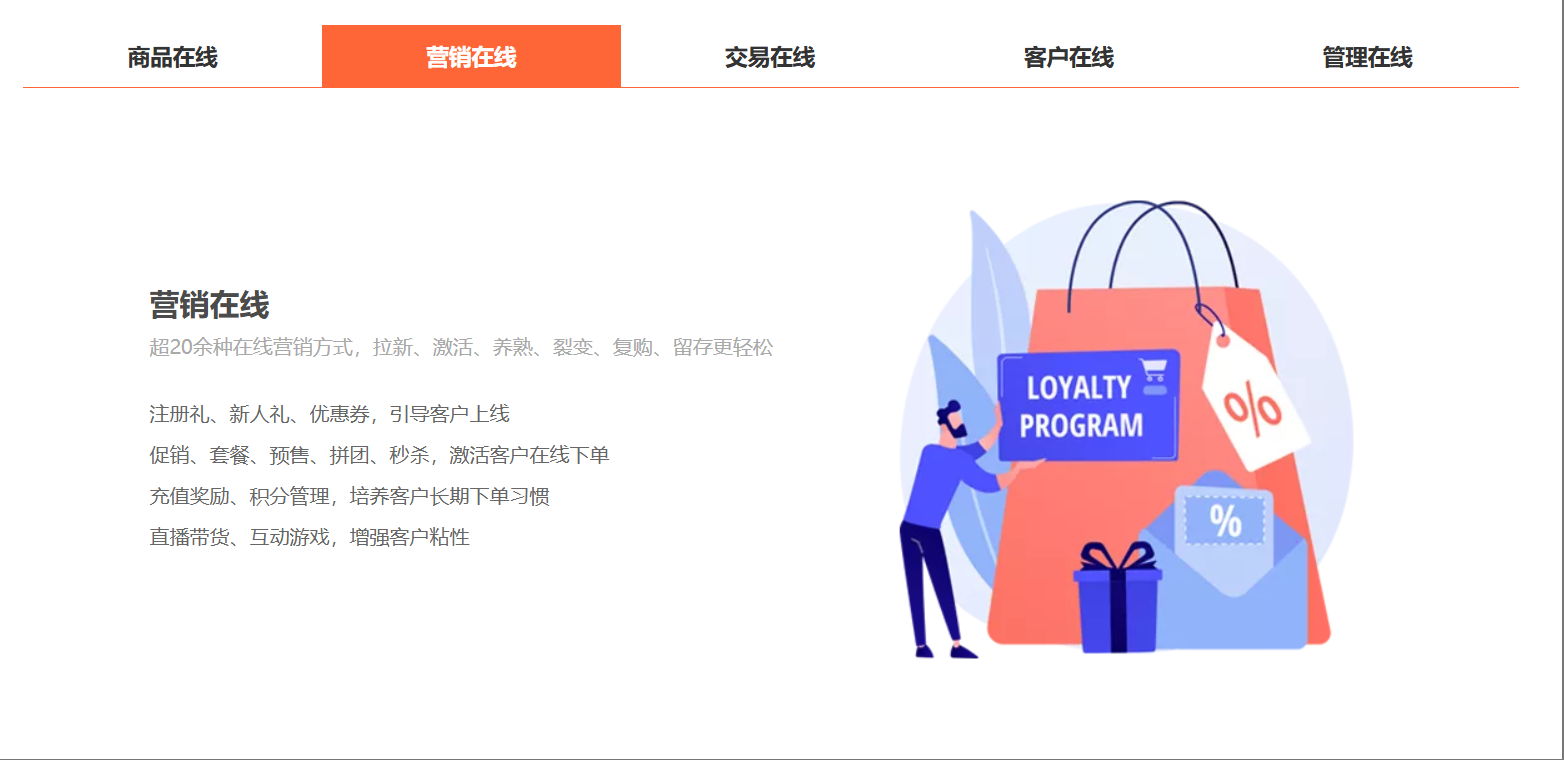Click the line 充值奖励、积分管理
This screenshot has height=760, width=1564.
coord(349,496)
